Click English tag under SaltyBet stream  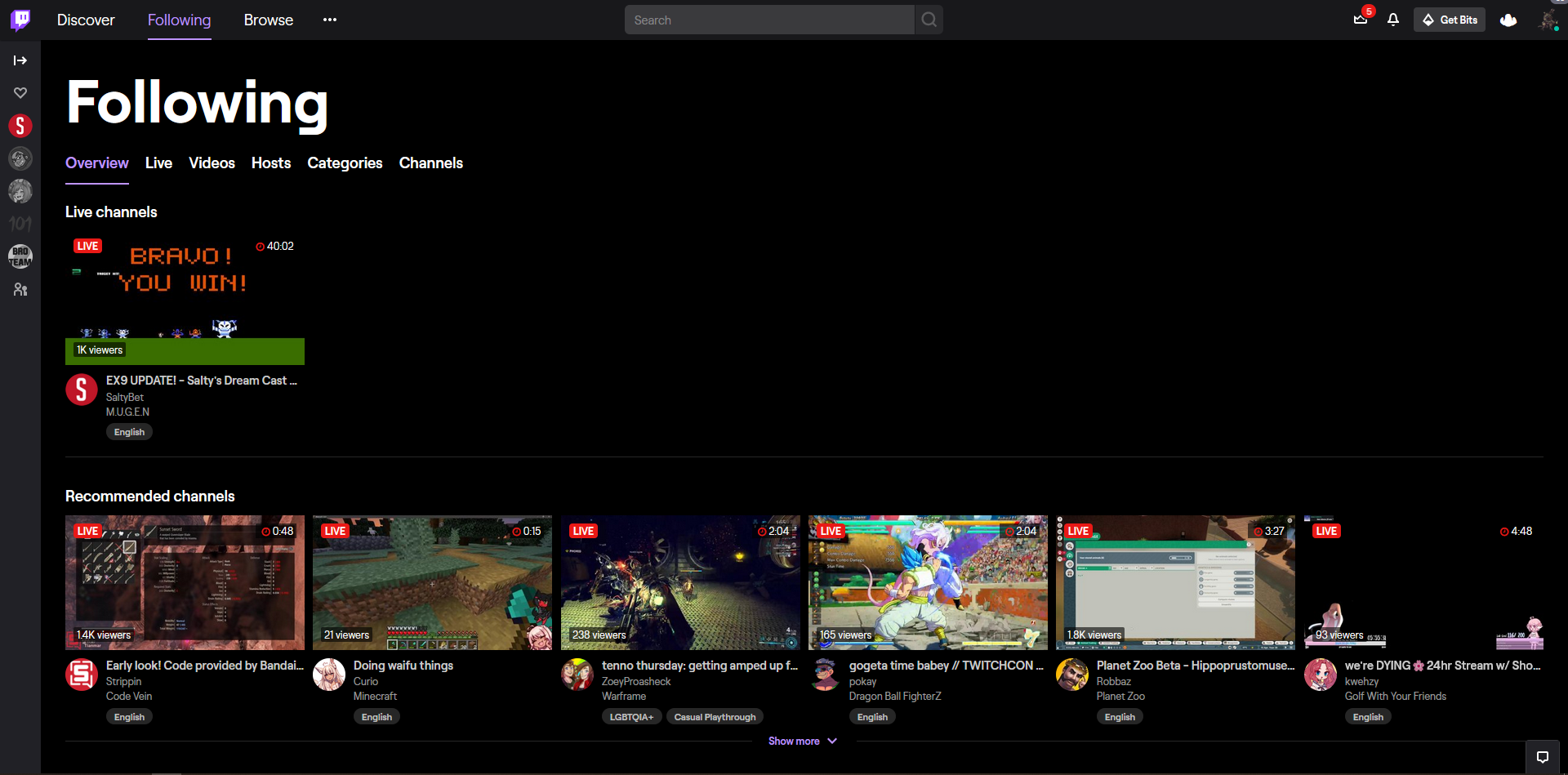point(129,432)
